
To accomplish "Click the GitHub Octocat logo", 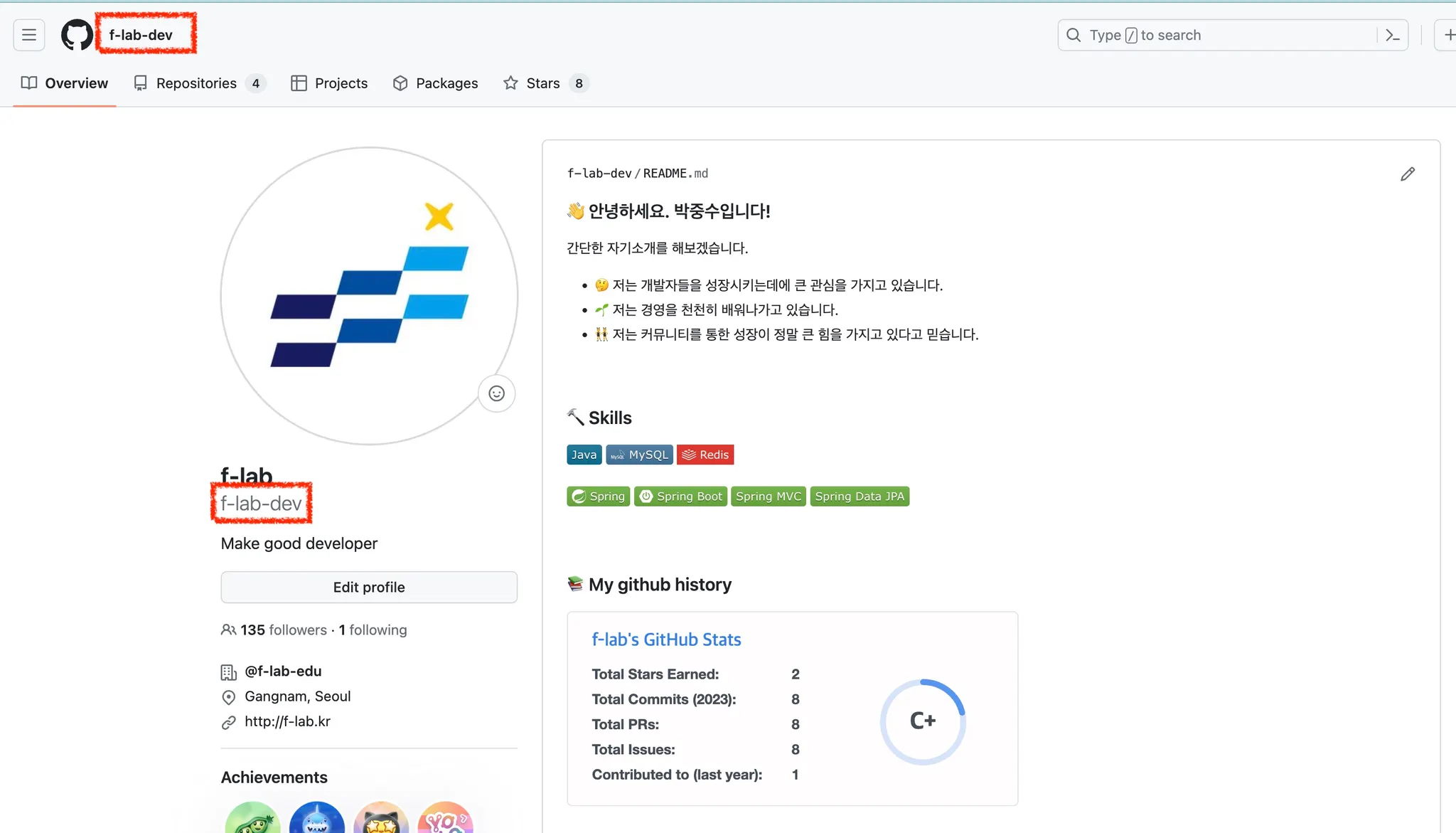I will point(77,35).
